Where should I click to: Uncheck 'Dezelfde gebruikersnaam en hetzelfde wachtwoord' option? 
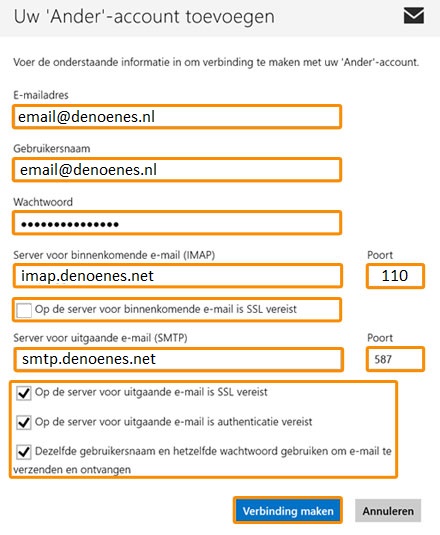point(24,452)
